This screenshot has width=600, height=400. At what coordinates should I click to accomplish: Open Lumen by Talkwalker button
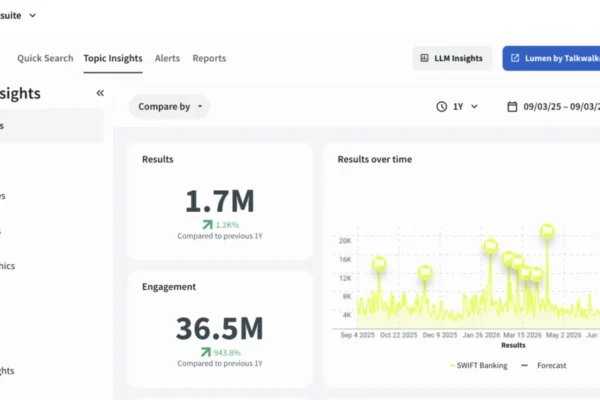click(551, 58)
